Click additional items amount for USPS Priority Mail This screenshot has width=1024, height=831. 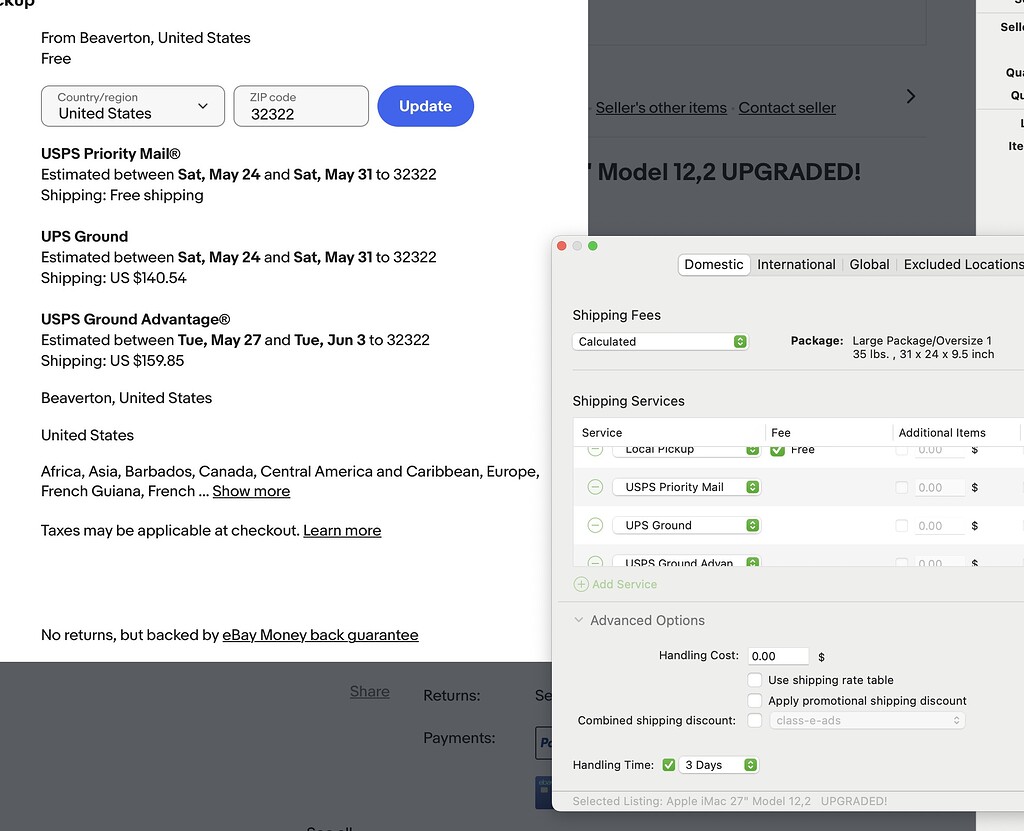point(939,487)
